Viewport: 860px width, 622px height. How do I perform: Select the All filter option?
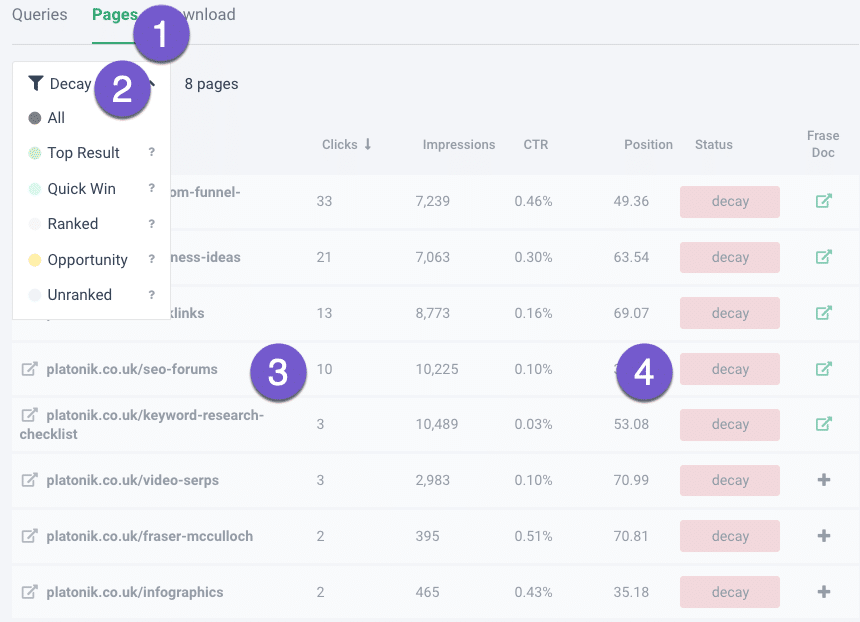pyautogui.click(x=56, y=118)
